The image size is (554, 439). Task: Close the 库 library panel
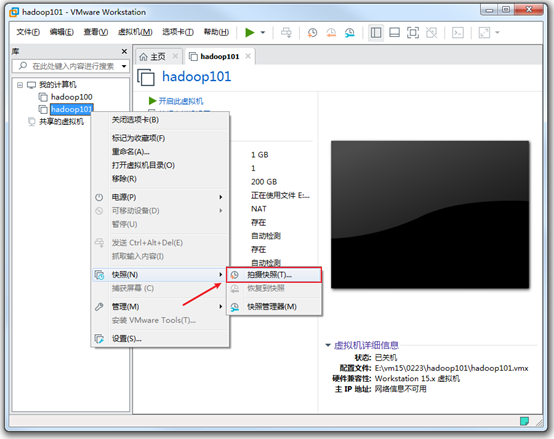click(124, 52)
